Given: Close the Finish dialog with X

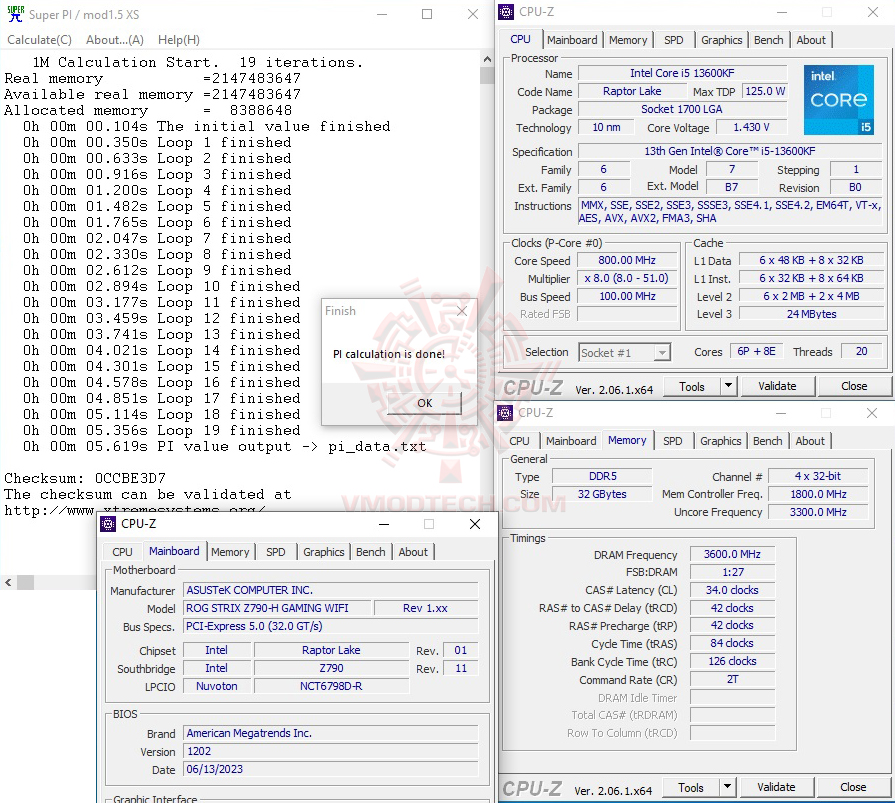Looking at the screenshot, I should click(462, 311).
